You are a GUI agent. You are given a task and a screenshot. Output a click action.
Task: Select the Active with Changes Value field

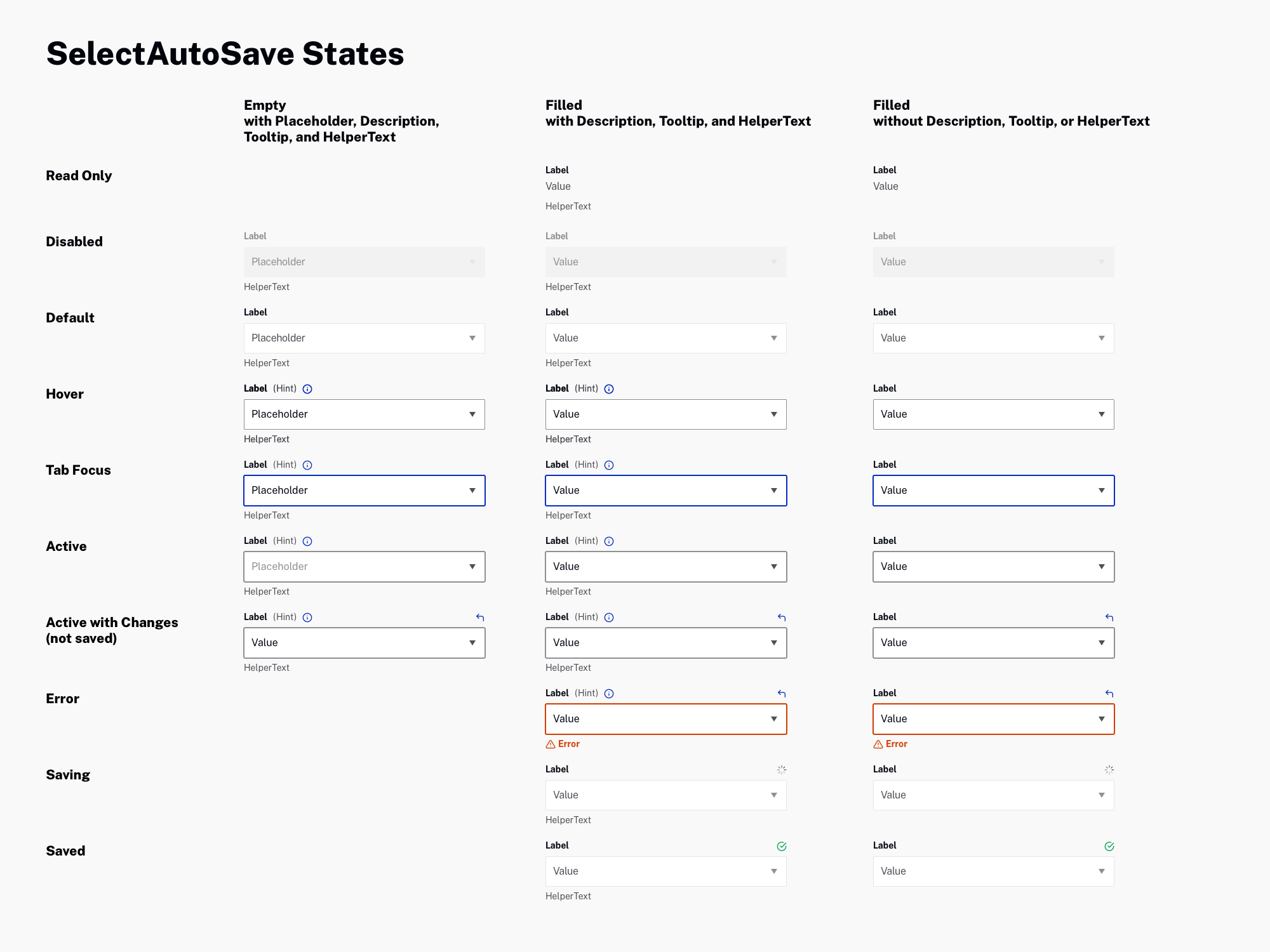click(364, 642)
